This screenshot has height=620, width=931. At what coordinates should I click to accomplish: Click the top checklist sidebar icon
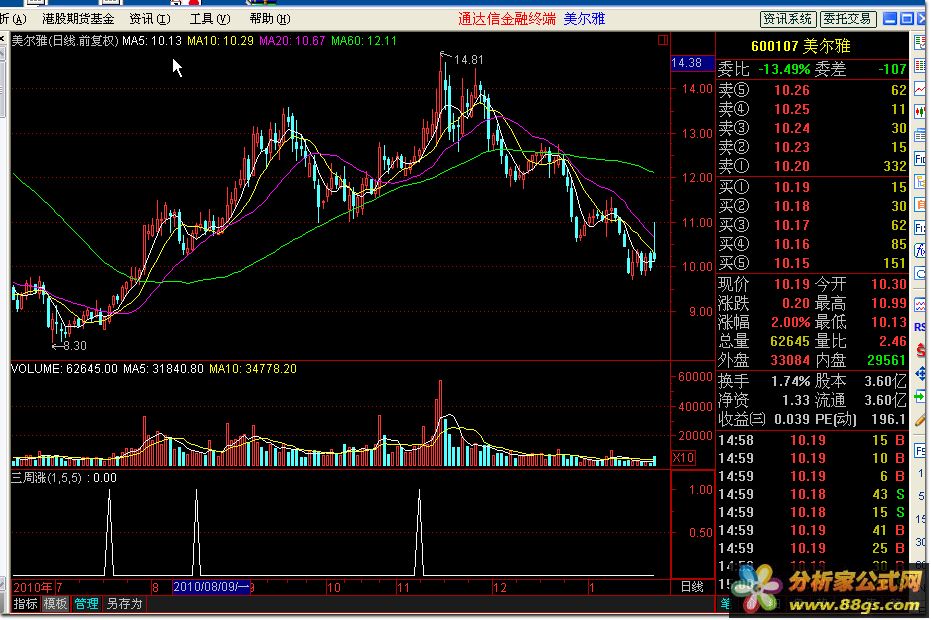tap(920, 42)
